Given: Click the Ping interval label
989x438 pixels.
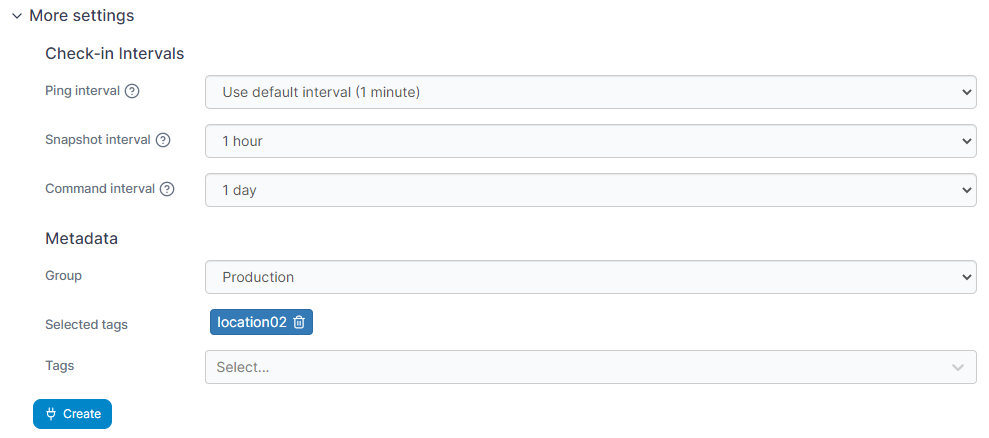Looking at the screenshot, I should (82, 91).
